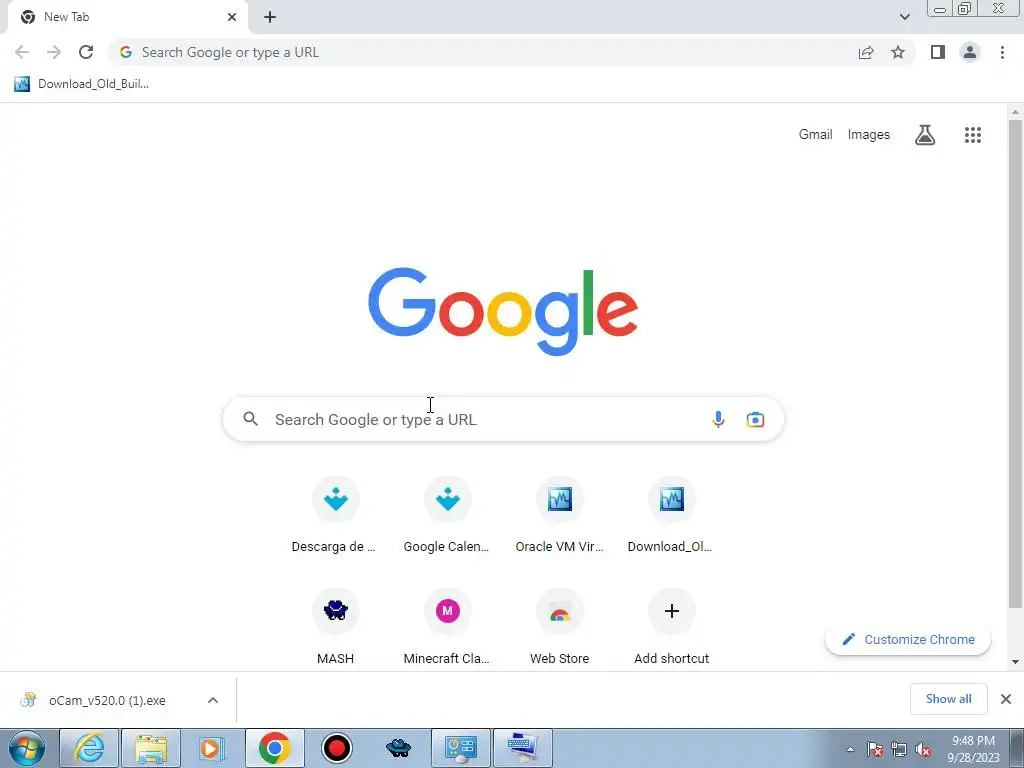Open the Descarga de shortcut tile

335,516
